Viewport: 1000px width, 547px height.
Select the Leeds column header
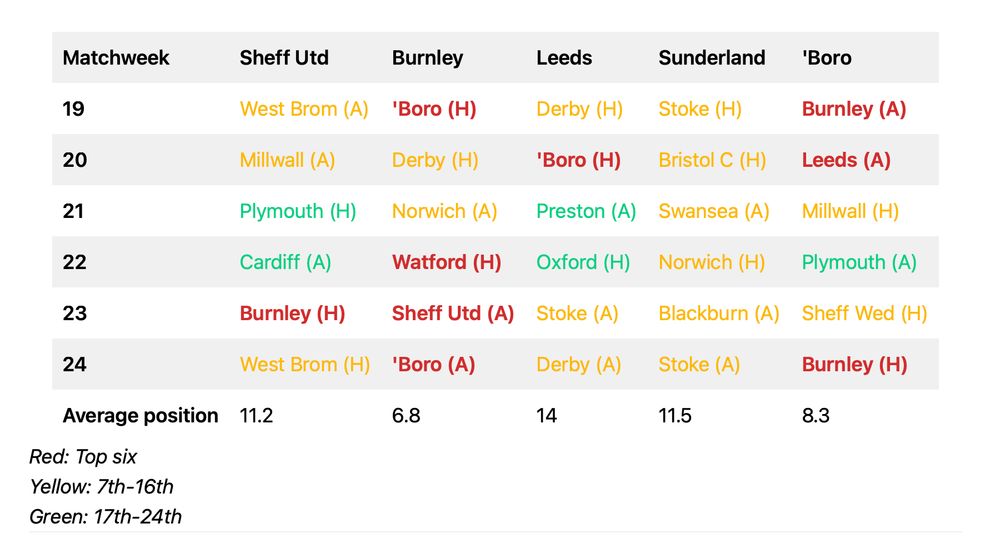tap(564, 58)
